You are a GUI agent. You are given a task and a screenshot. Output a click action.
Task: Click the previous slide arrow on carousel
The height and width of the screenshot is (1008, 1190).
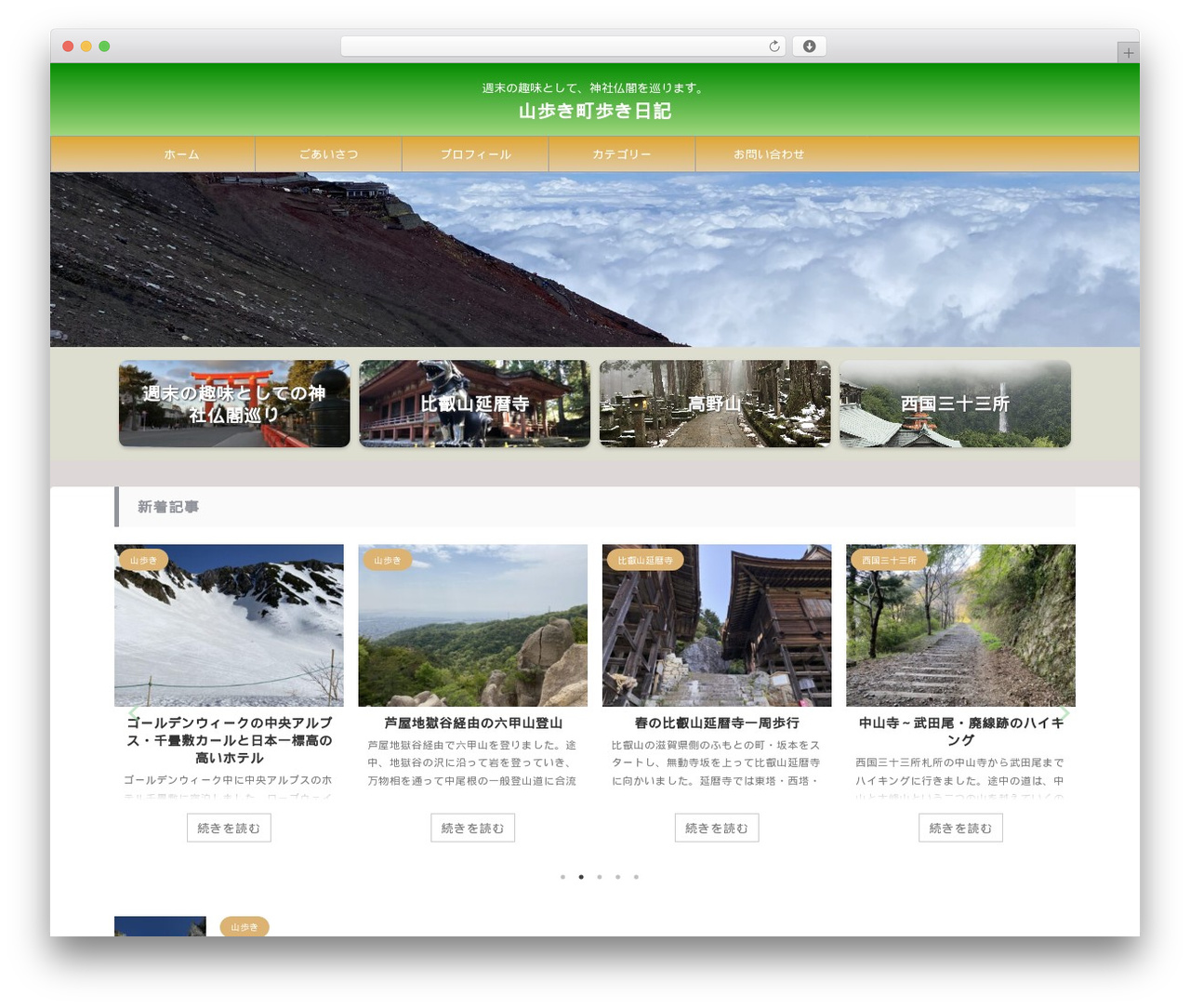pos(132,713)
